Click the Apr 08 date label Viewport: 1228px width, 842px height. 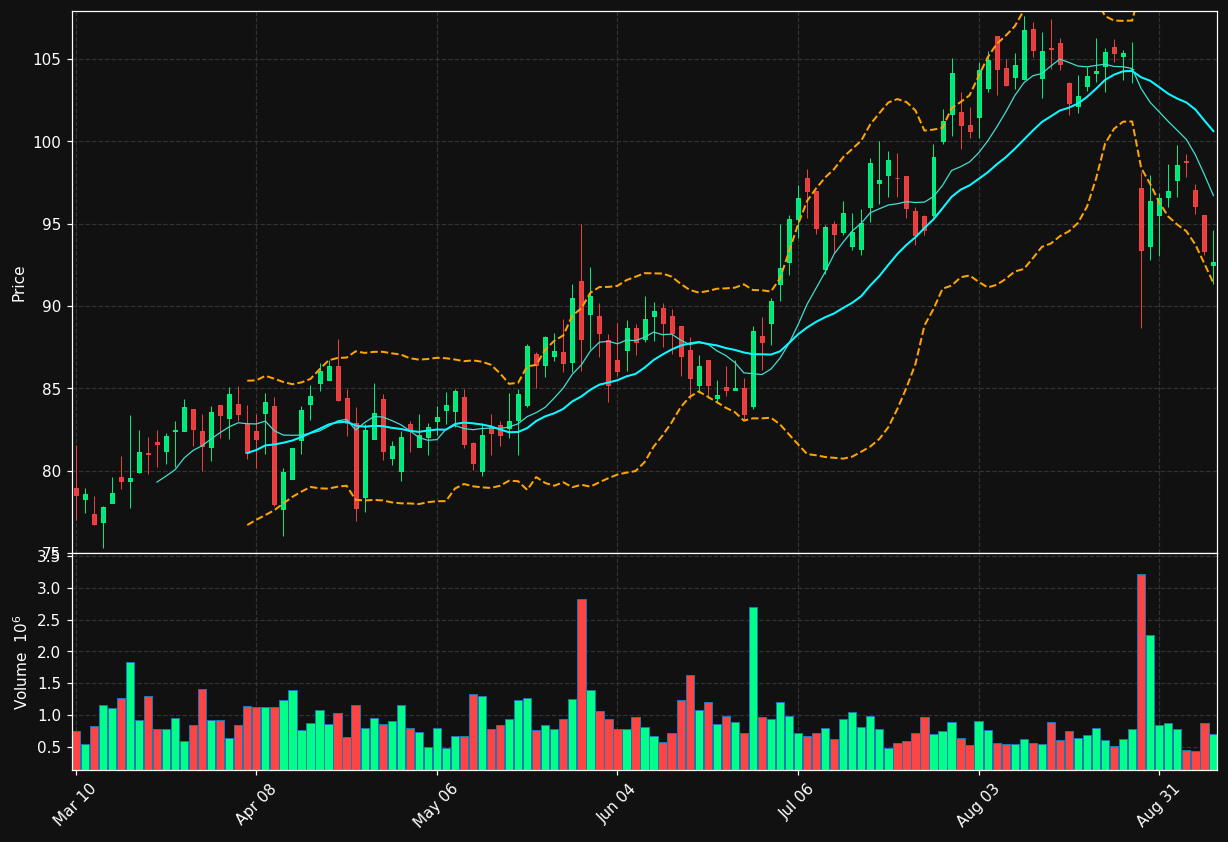(254, 803)
